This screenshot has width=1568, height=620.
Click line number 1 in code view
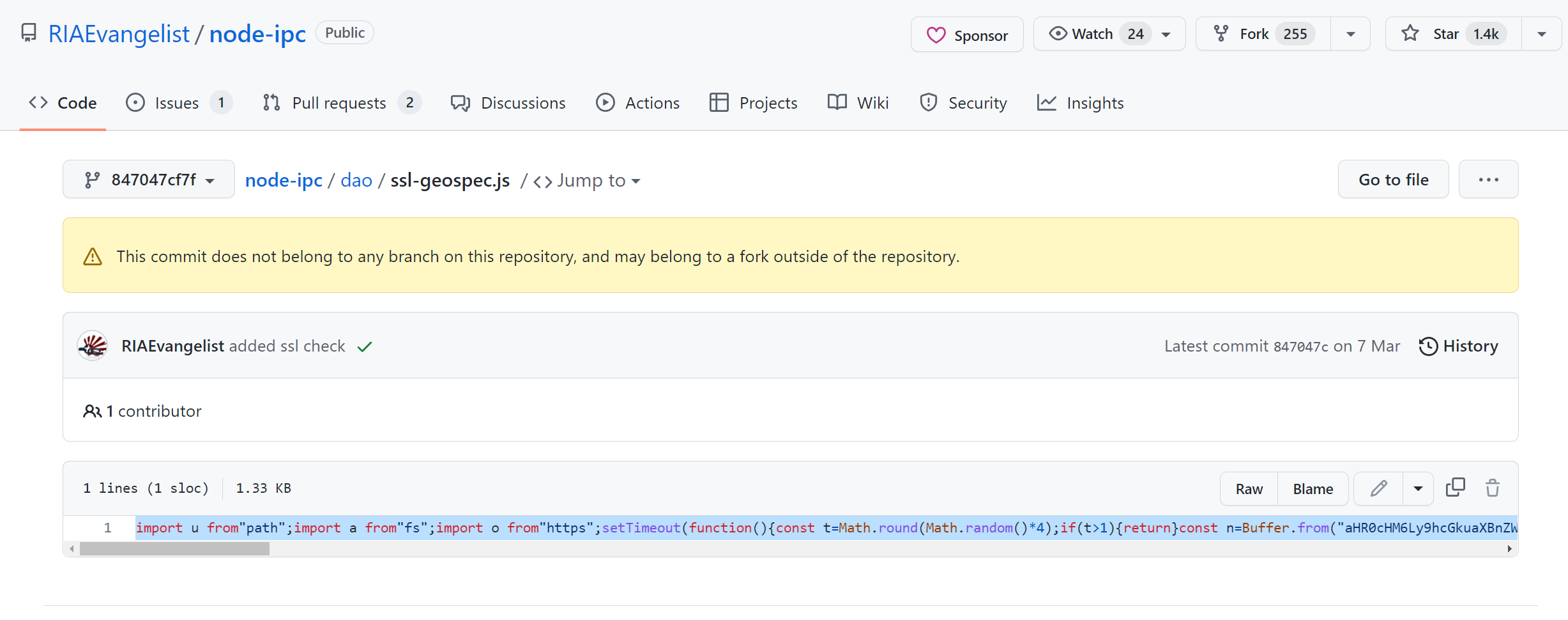(x=107, y=528)
